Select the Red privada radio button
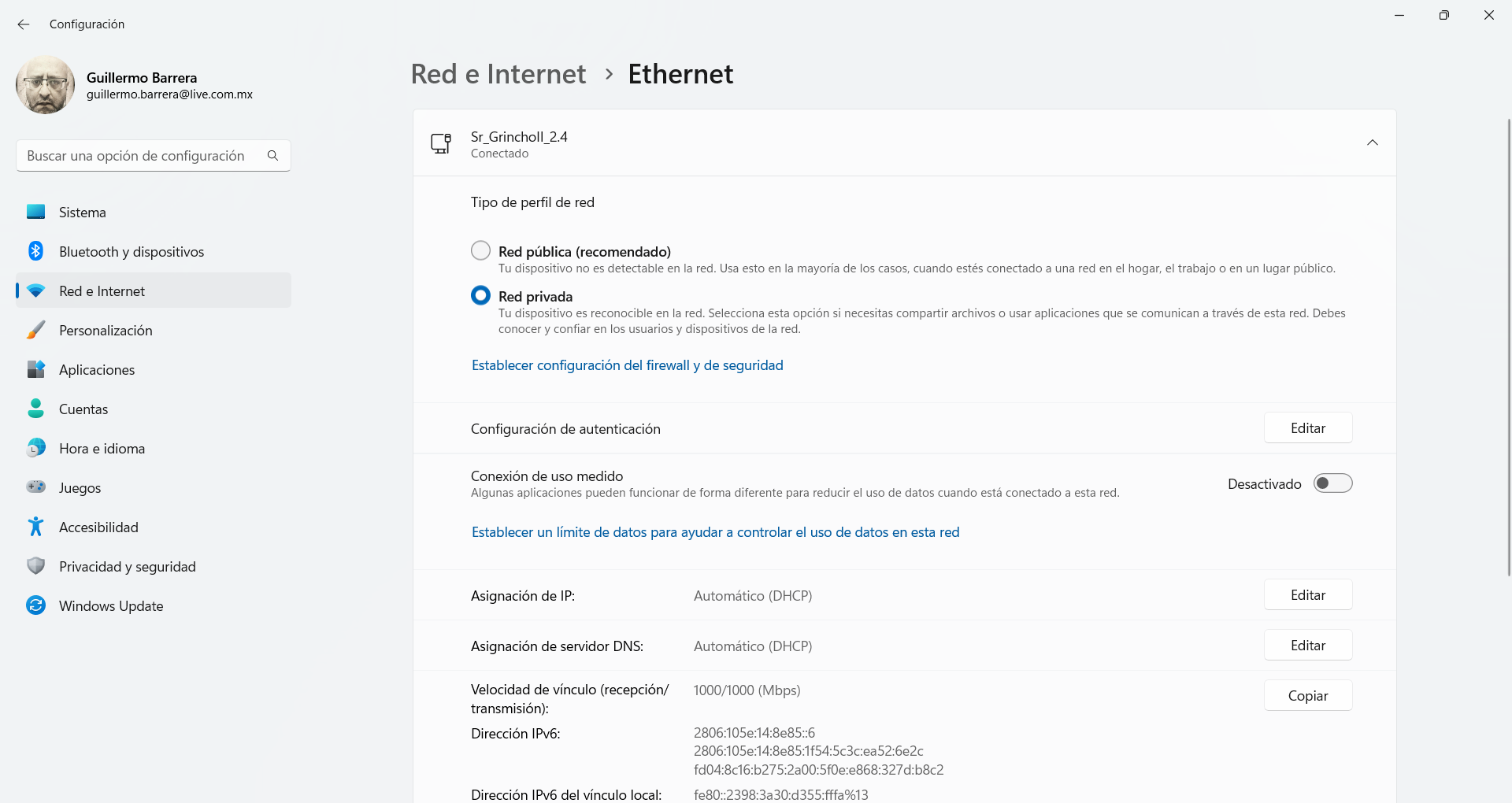The height and width of the screenshot is (803, 1512). point(480,295)
